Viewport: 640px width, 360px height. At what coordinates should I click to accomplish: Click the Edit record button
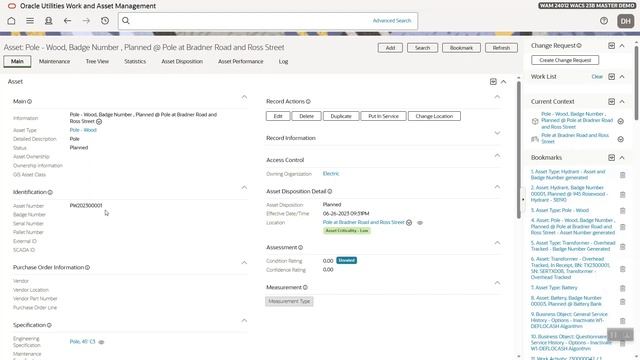278,116
